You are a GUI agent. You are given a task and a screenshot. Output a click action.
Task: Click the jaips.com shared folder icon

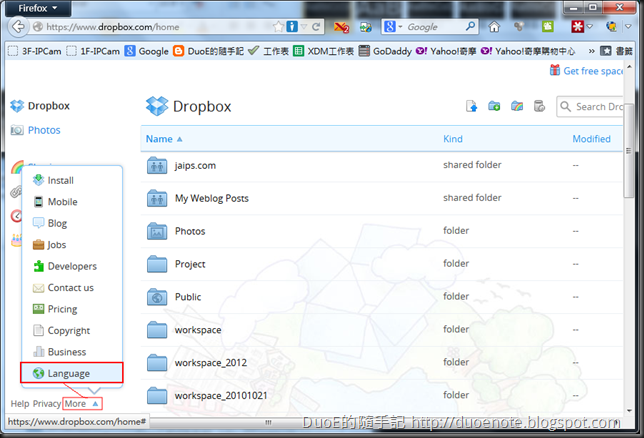(x=157, y=166)
